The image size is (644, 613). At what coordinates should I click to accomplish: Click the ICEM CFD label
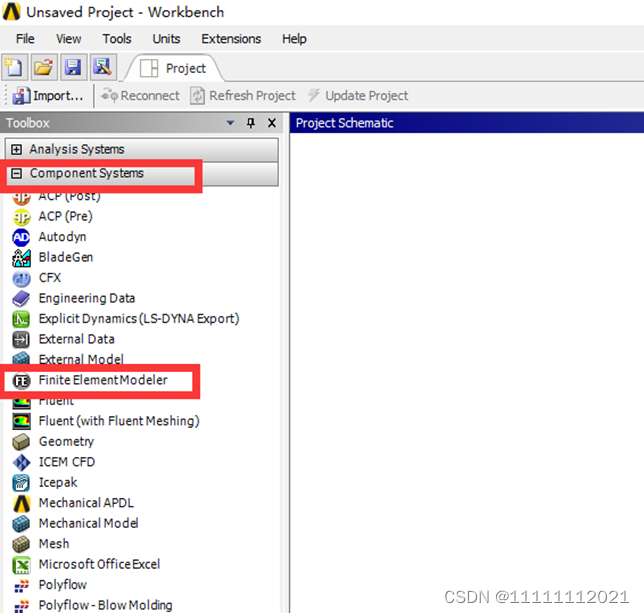click(x=67, y=462)
